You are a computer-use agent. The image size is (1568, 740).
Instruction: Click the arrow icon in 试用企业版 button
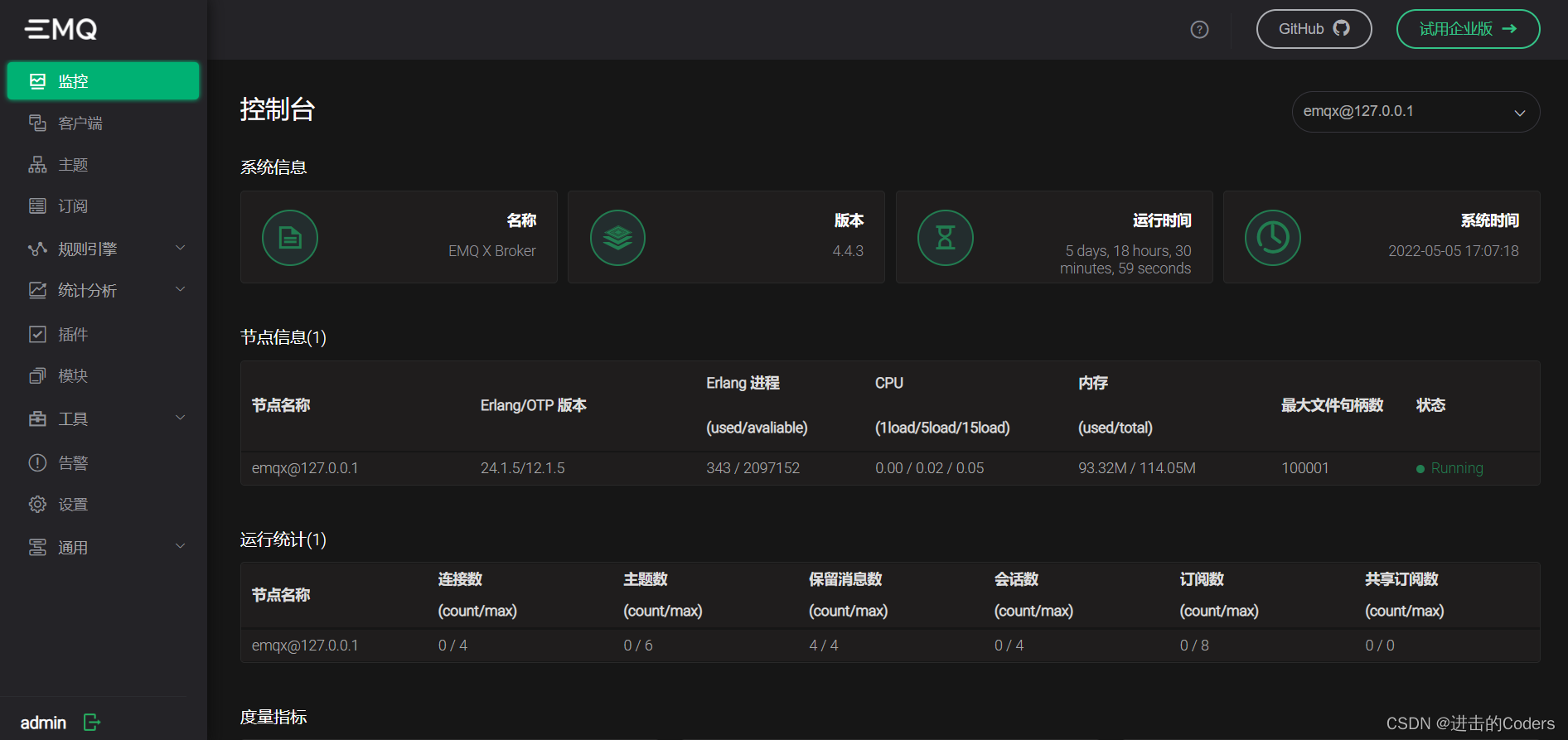point(1510,29)
